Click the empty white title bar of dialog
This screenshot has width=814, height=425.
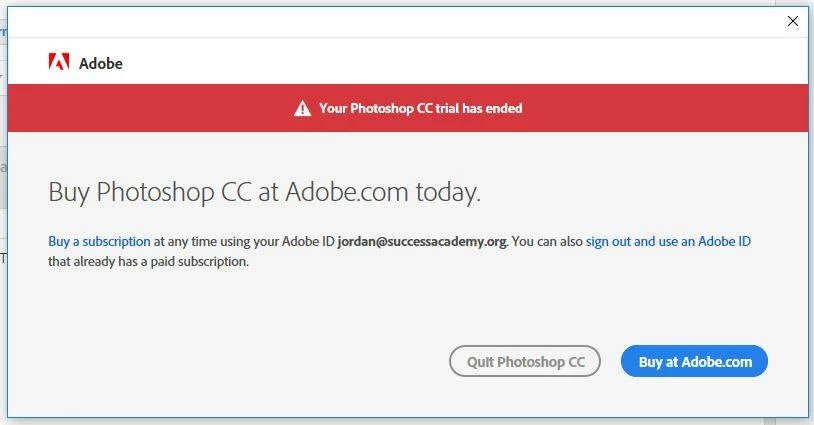pyautogui.click(x=395, y=22)
